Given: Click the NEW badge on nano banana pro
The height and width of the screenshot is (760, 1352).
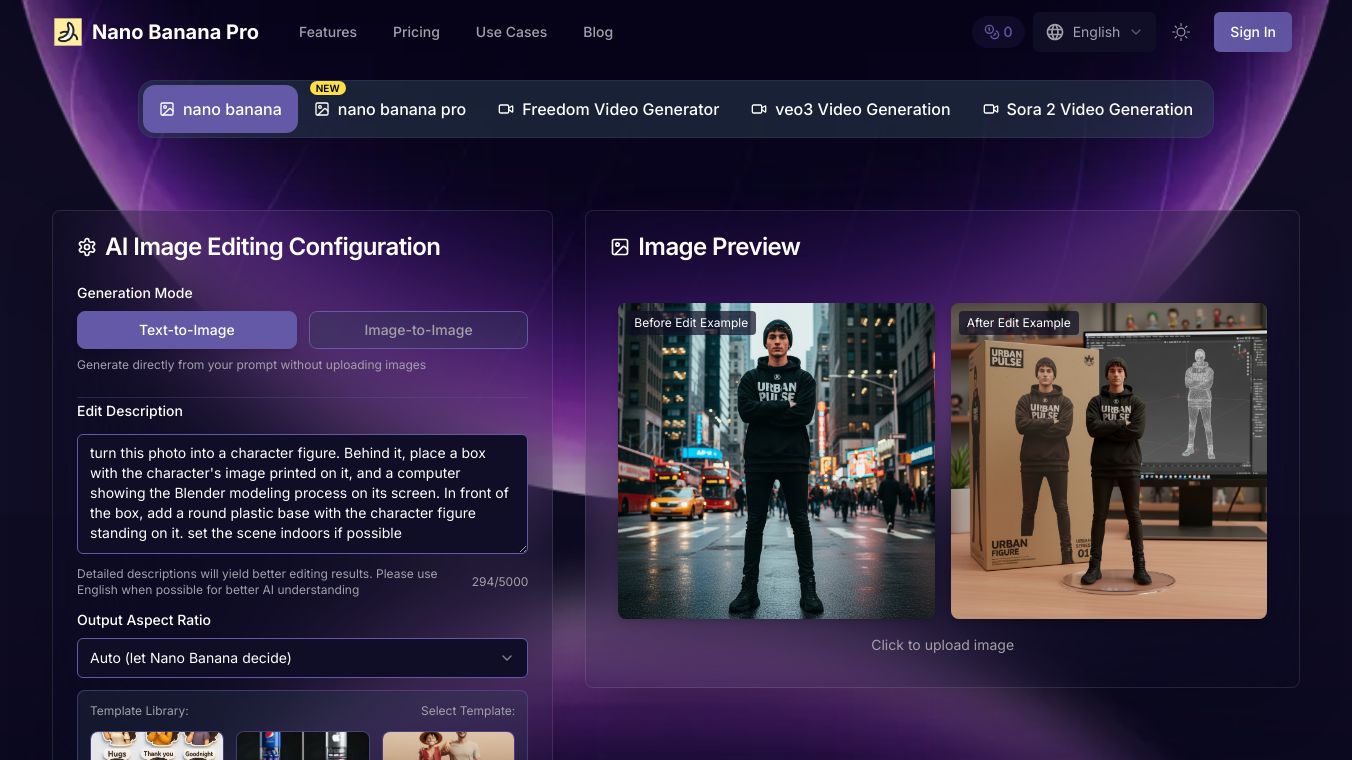Looking at the screenshot, I should [x=328, y=88].
